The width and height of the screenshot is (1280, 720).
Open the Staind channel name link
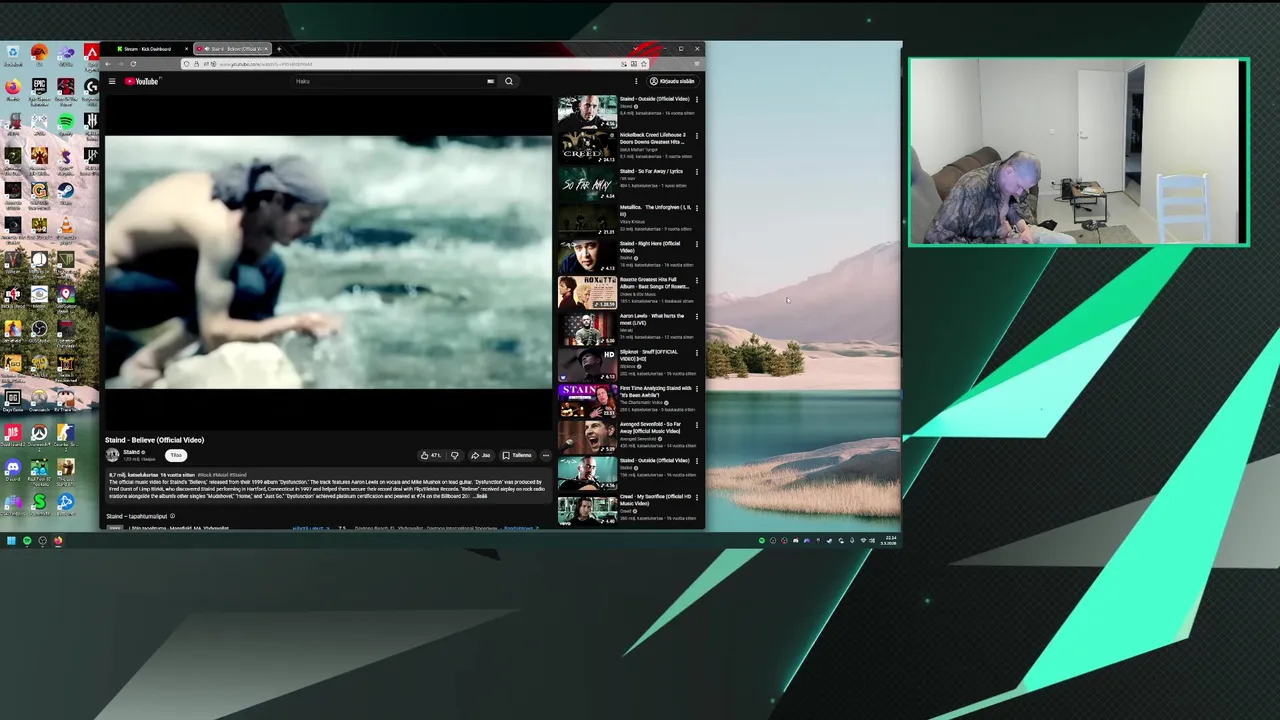(x=132, y=452)
